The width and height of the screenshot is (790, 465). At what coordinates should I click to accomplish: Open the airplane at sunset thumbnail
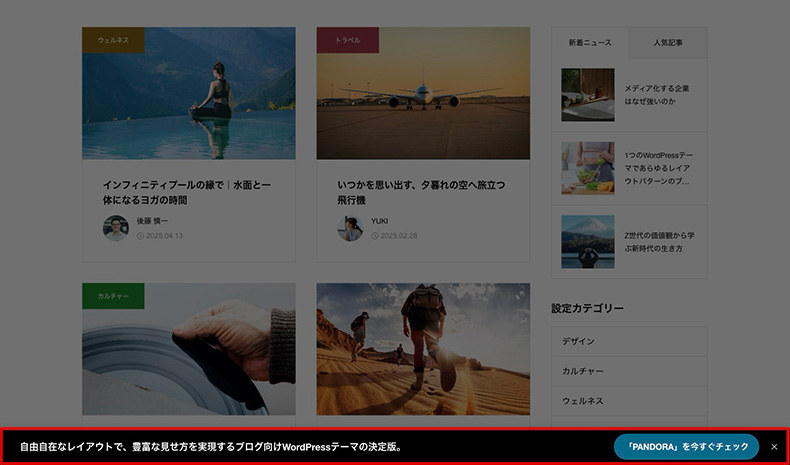pos(423,93)
